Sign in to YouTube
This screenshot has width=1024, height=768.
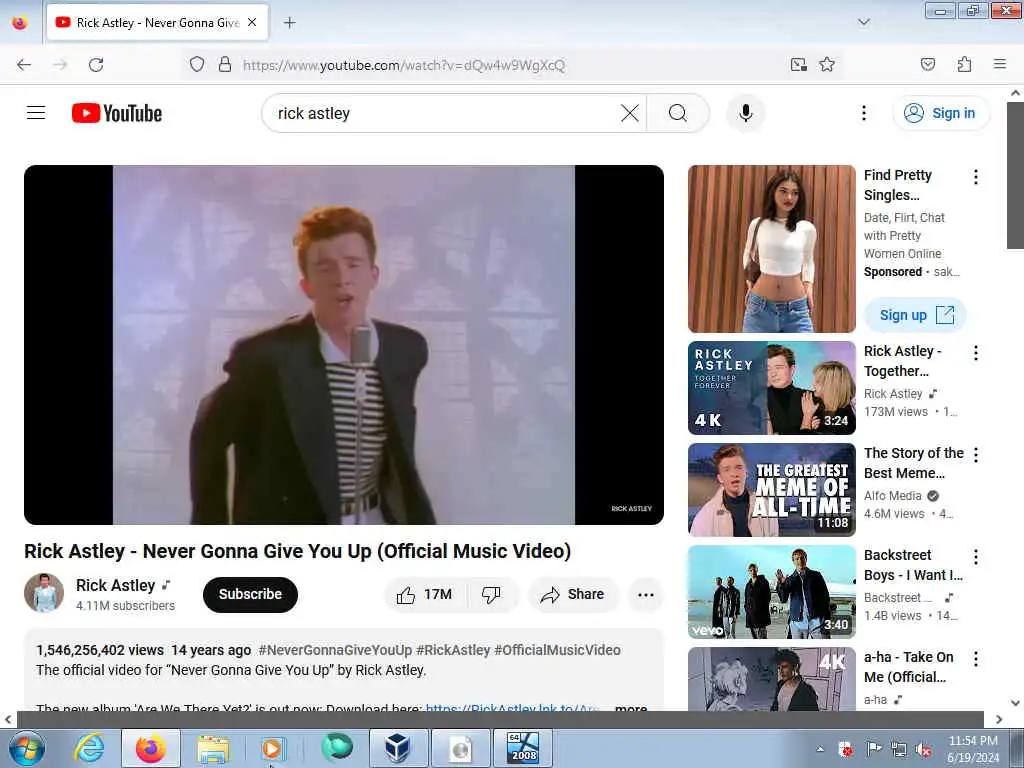tap(940, 113)
